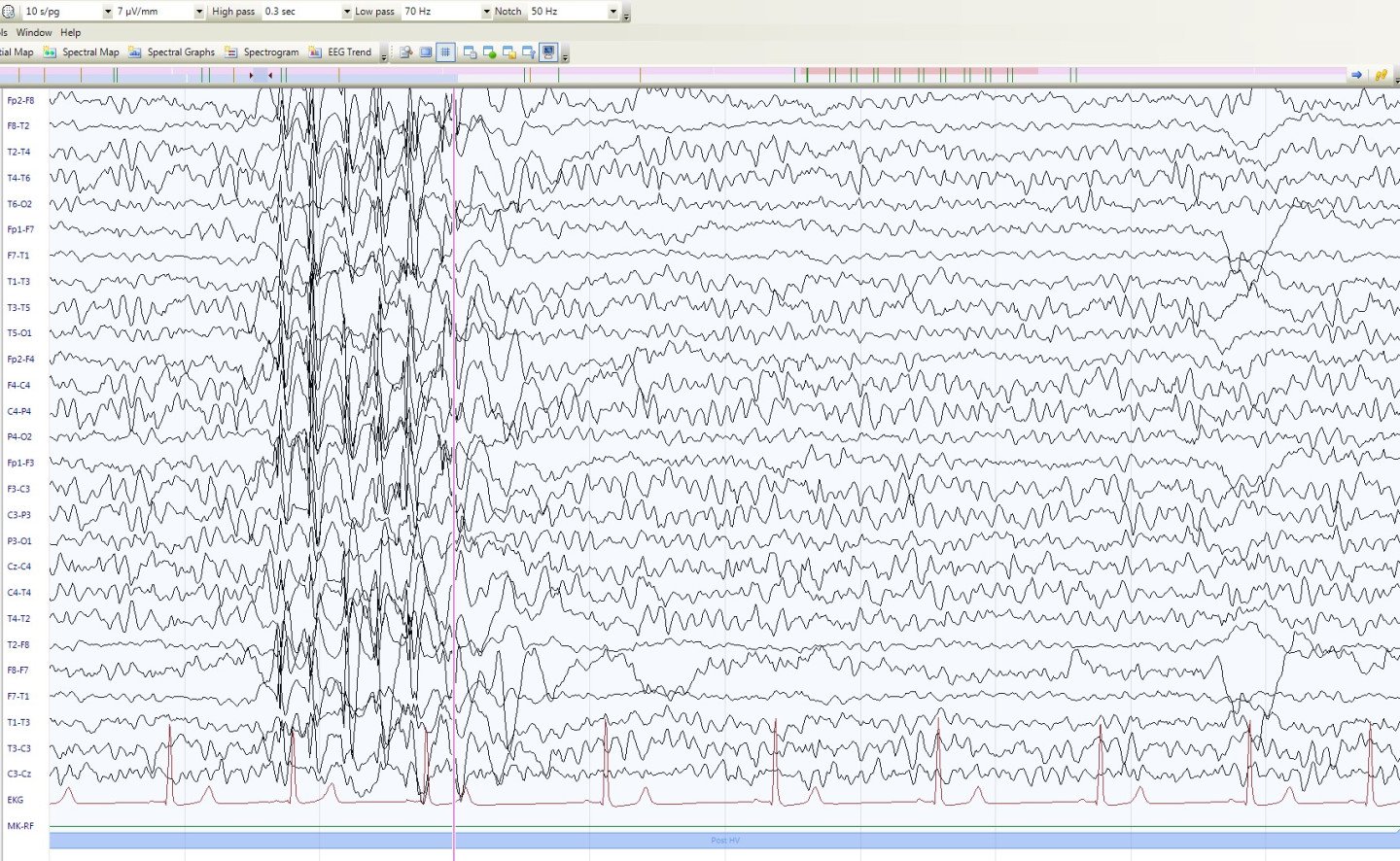The width and height of the screenshot is (1400, 861).
Task: Select the C3-Cz channel label
Action: [x=18, y=774]
